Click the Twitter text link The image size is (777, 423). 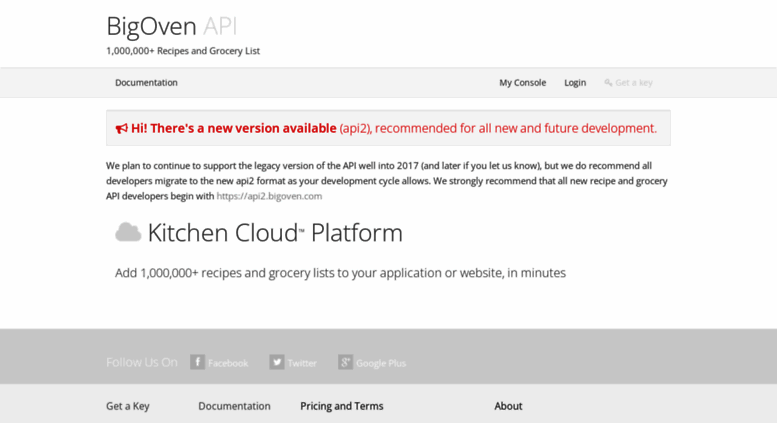(x=302, y=363)
